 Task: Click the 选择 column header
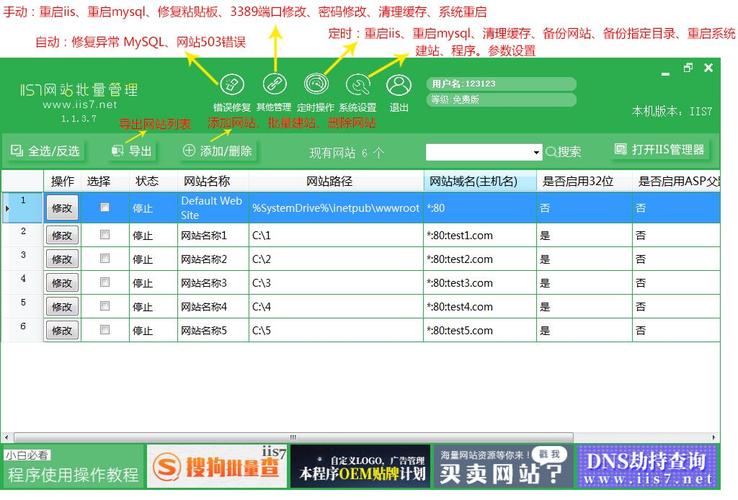tap(105, 181)
